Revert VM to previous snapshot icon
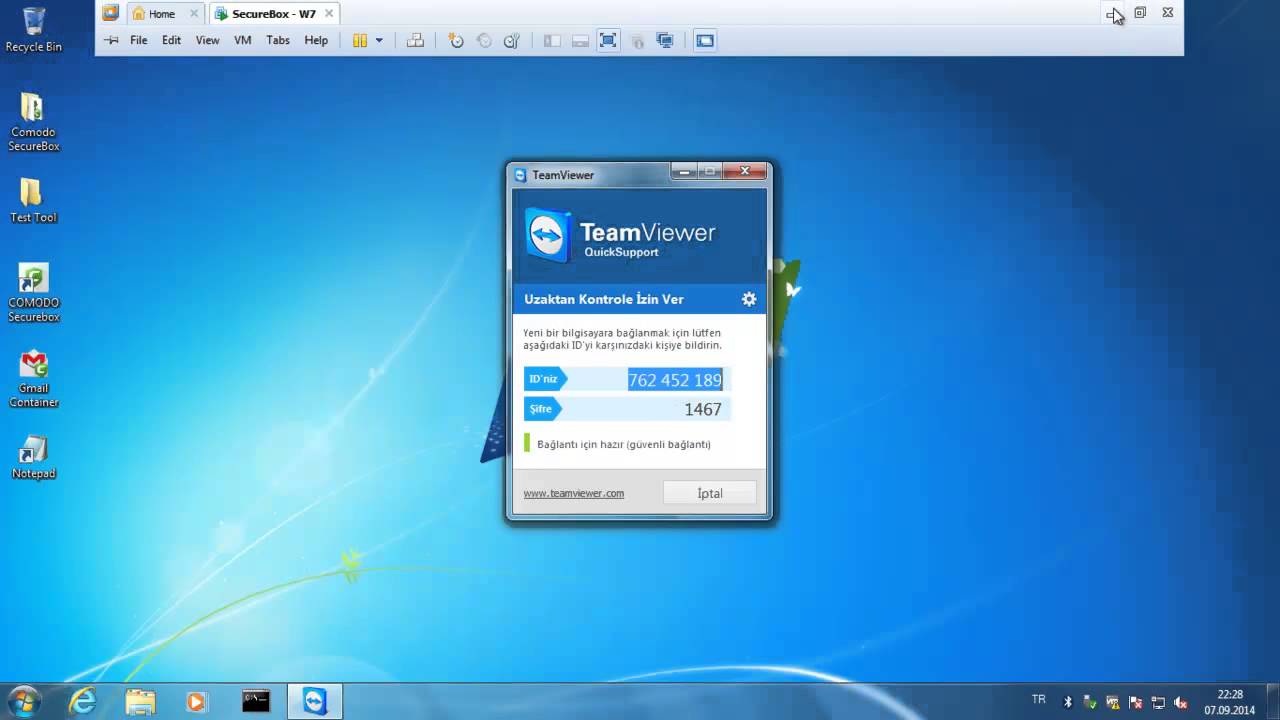Image resolution: width=1280 pixels, height=720 pixels. coord(484,40)
